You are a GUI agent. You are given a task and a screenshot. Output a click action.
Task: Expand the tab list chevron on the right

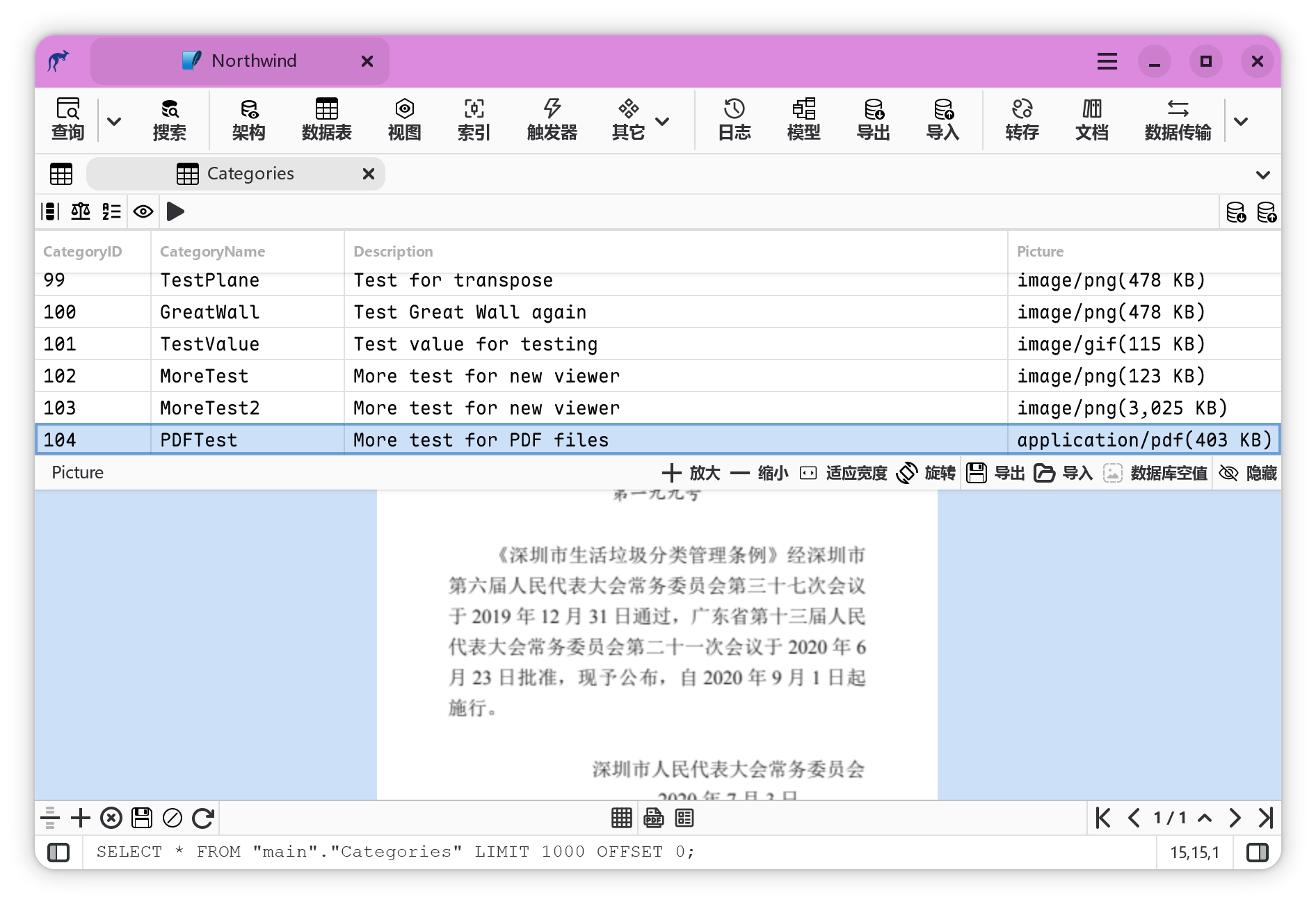pyautogui.click(x=1262, y=174)
